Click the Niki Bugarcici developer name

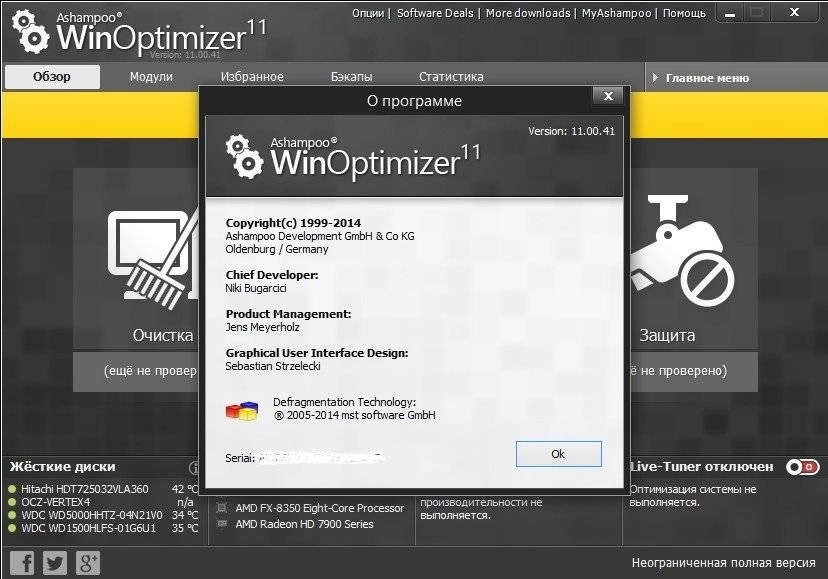[x=256, y=288]
